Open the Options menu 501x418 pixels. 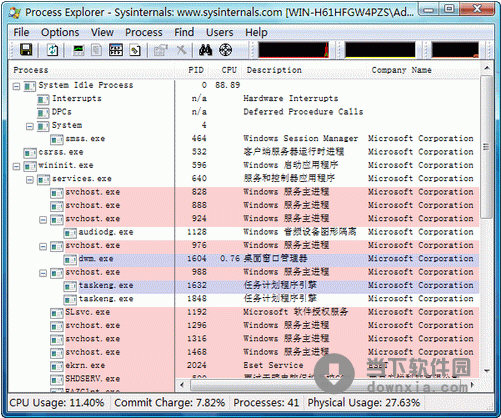point(60,32)
